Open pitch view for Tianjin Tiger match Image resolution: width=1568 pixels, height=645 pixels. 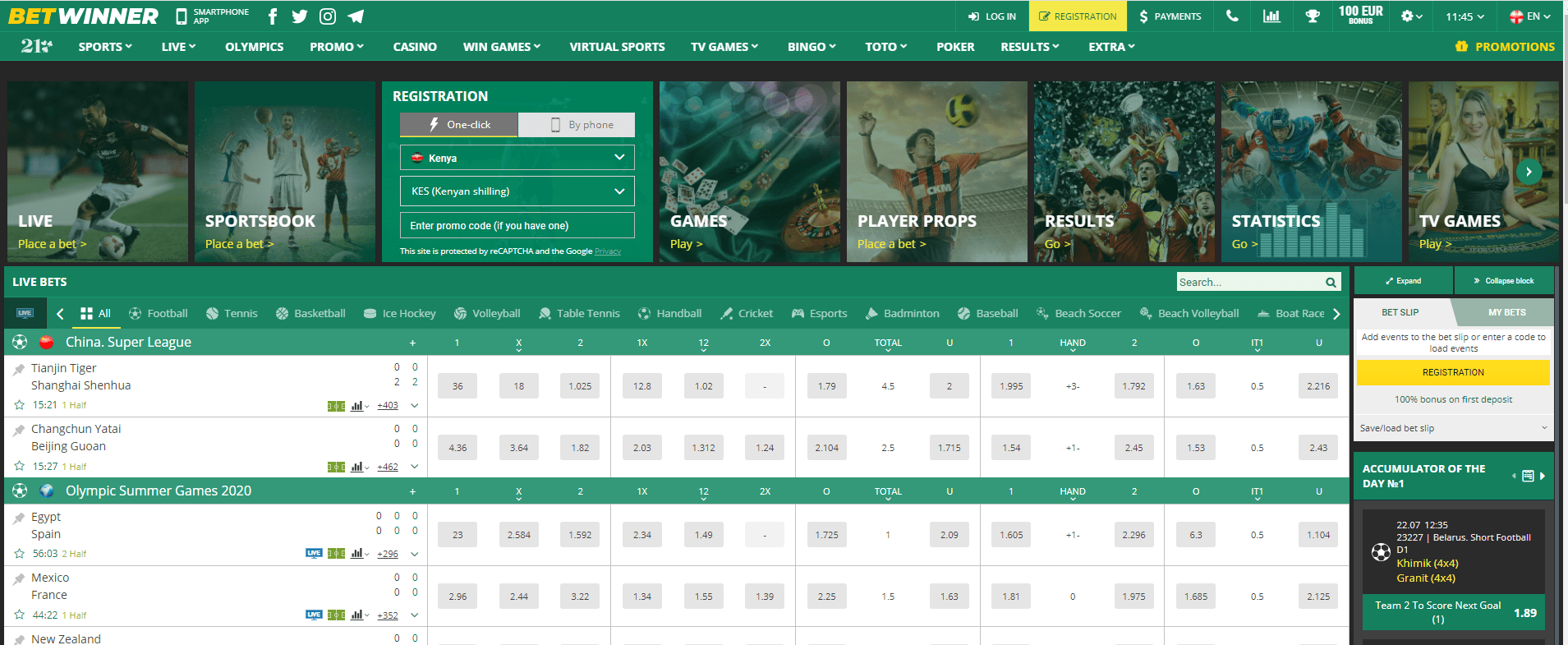pyautogui.click(x=337, y=406)
